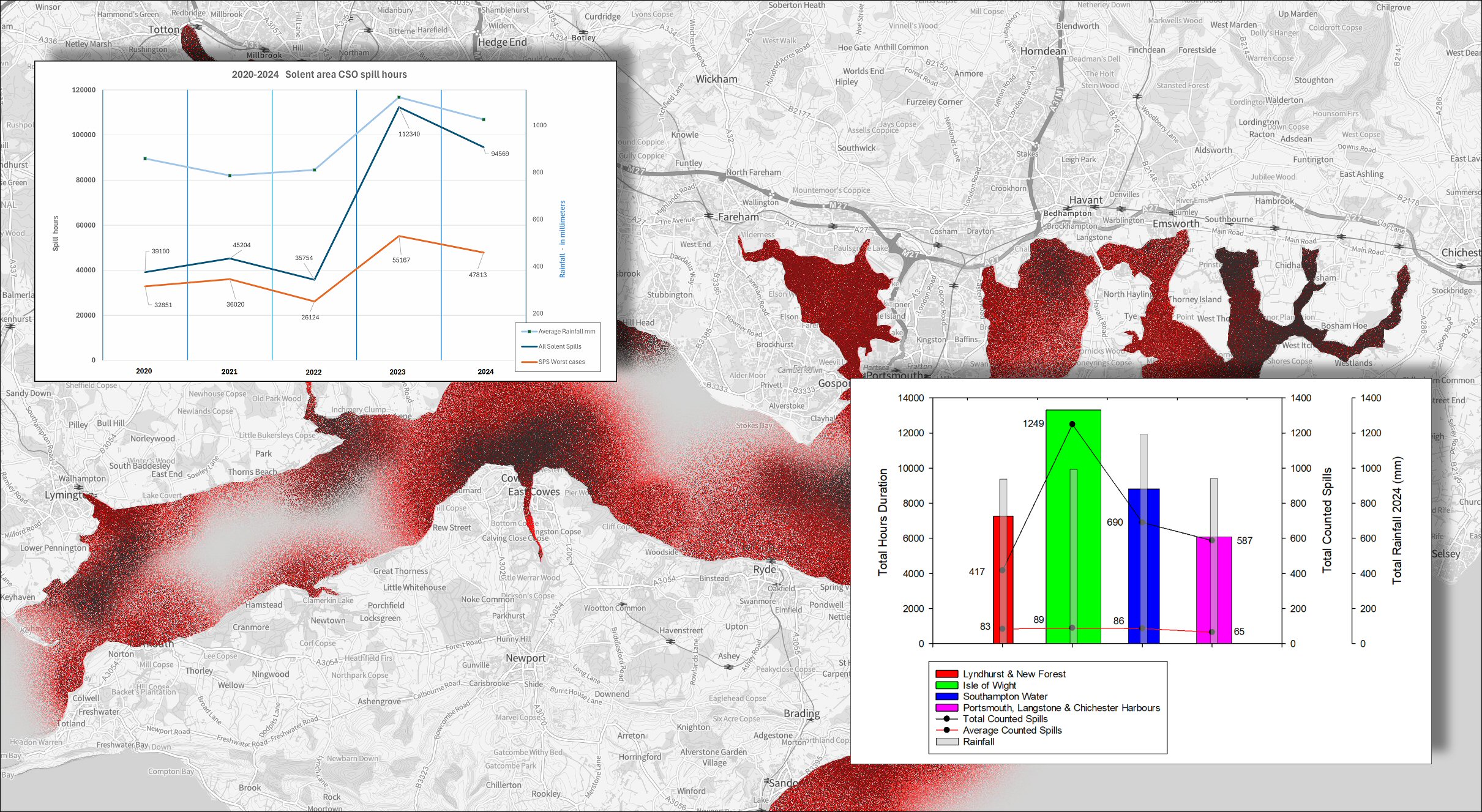The width and height of the screenshot is (1482, 812).
Task: Click the red Lyndhurst & New Forest swatch
Action: tap(946, 674)
